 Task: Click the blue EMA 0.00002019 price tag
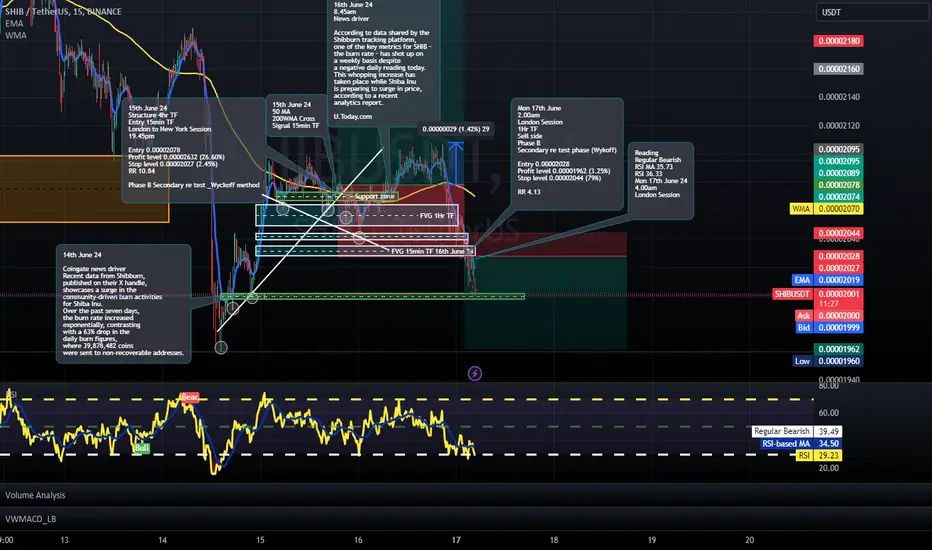pos(827,280)
